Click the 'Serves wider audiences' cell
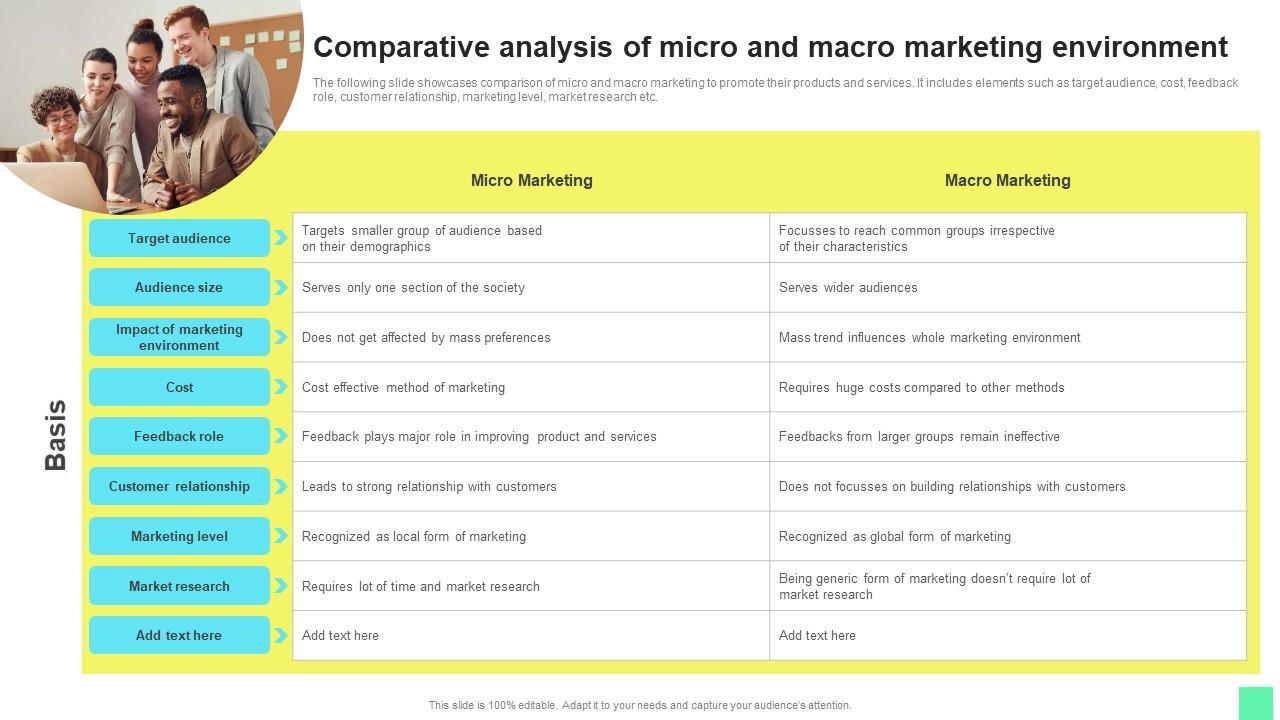Screen dimensions: 1280x720 1007,288
